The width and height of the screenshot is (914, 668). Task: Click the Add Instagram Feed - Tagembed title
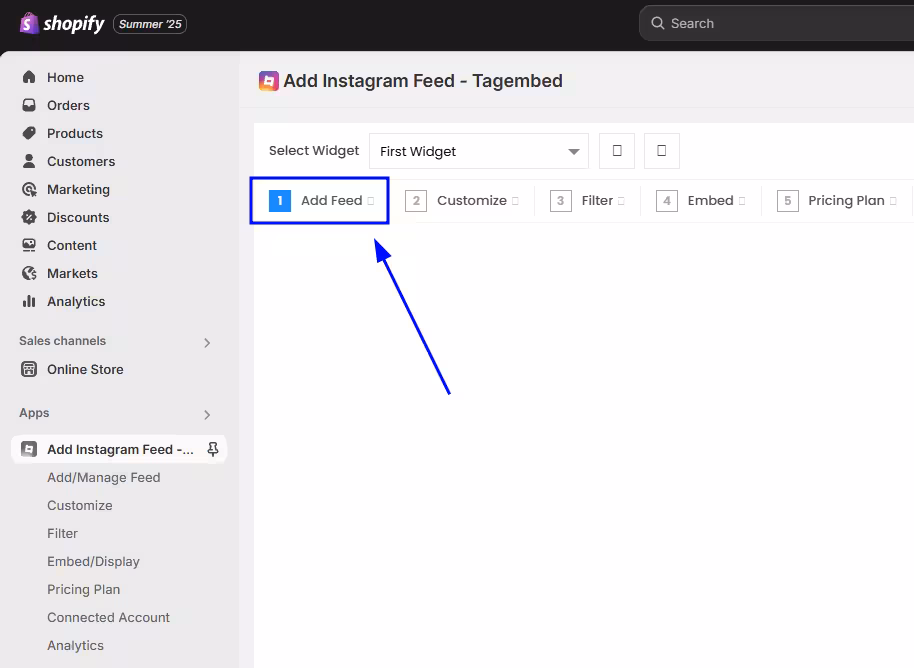click(423, 80)
